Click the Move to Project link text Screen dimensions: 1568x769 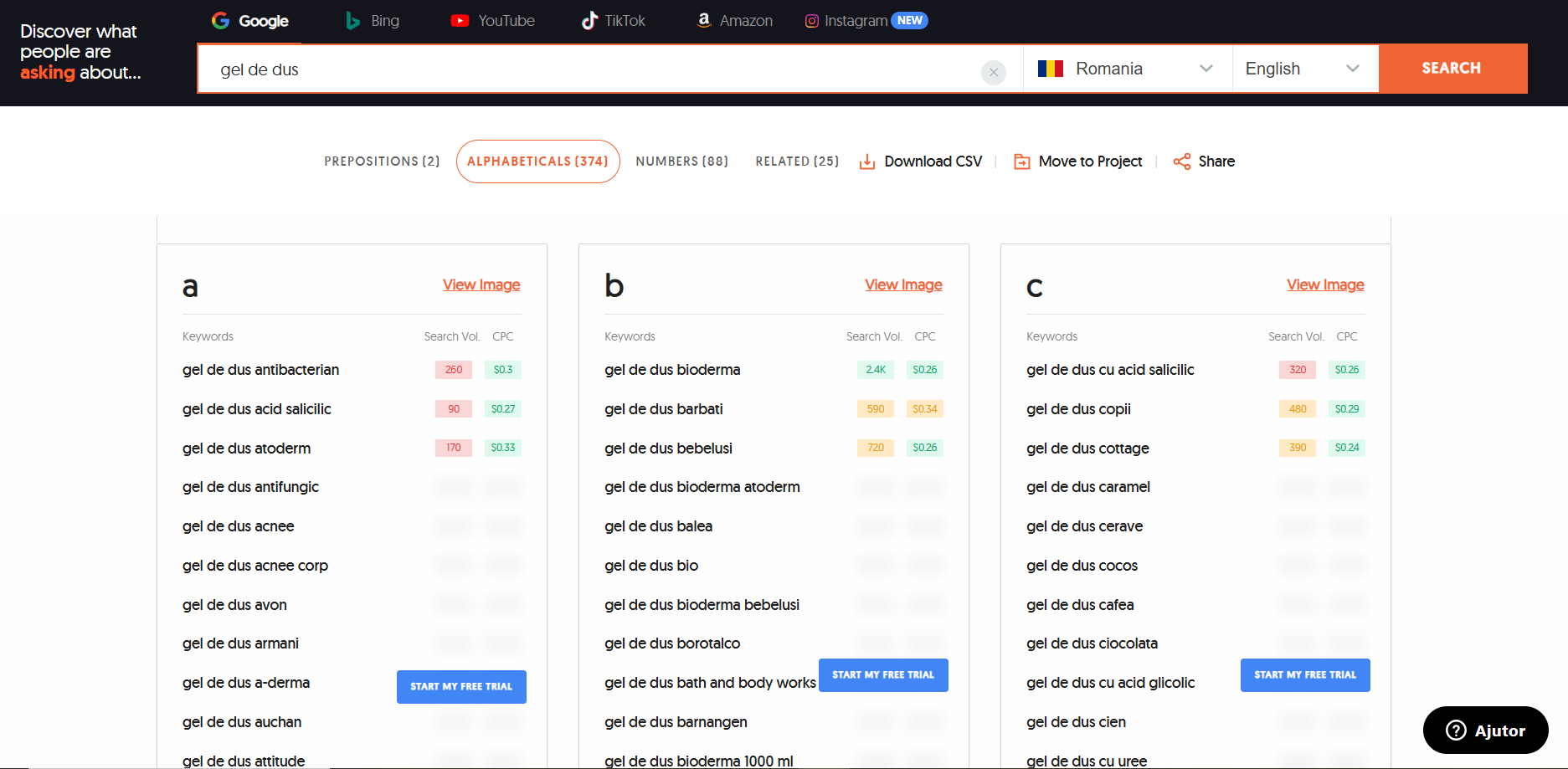click(x=1090, y=161)
